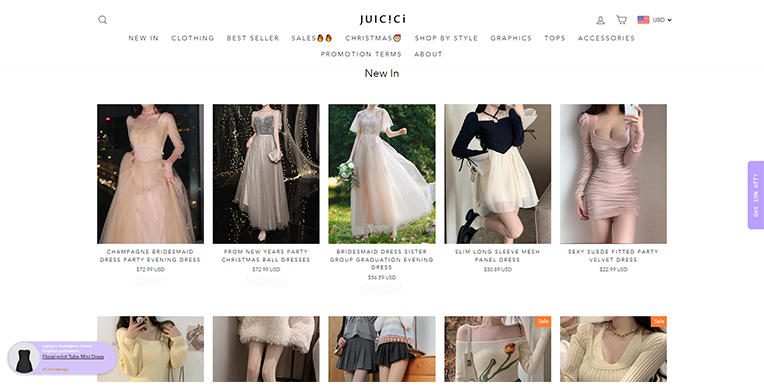764x389 pixels.
Task: Choose second swatch under Bridesmaid Dress Sister Group
Action: point(376,289)
